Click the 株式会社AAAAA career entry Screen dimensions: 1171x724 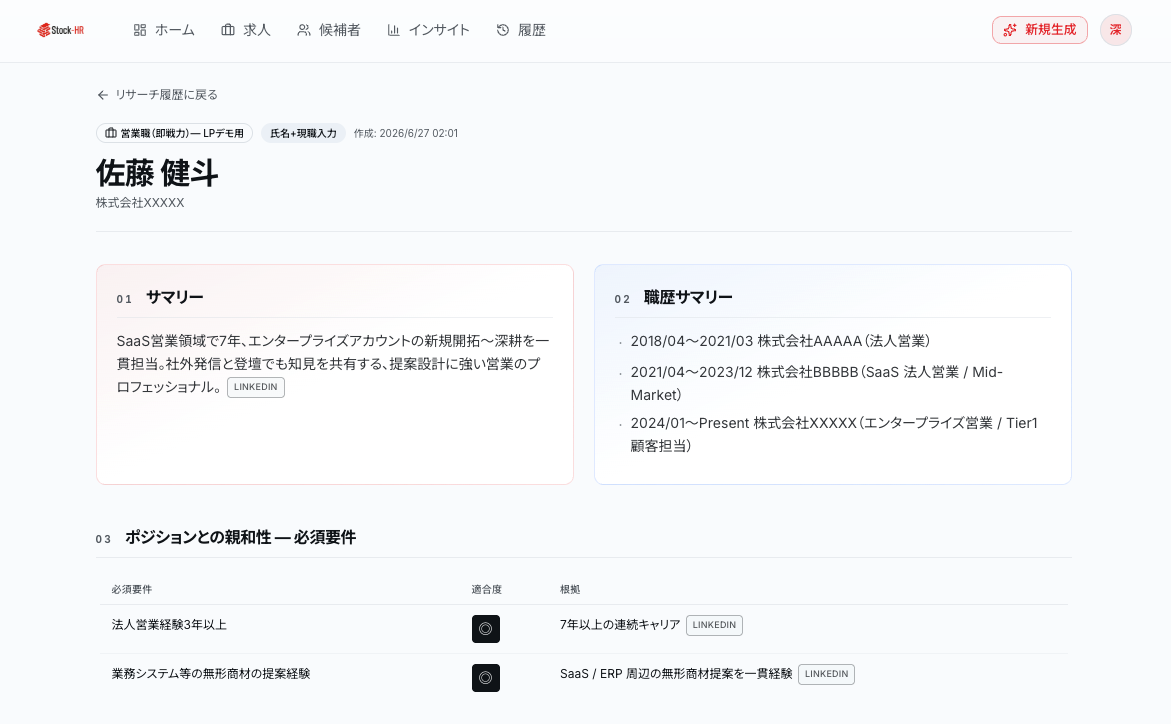click(780, 341)
